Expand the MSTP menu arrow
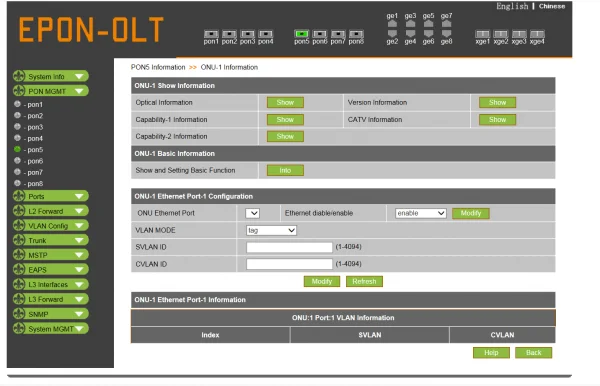 [80, 255]
